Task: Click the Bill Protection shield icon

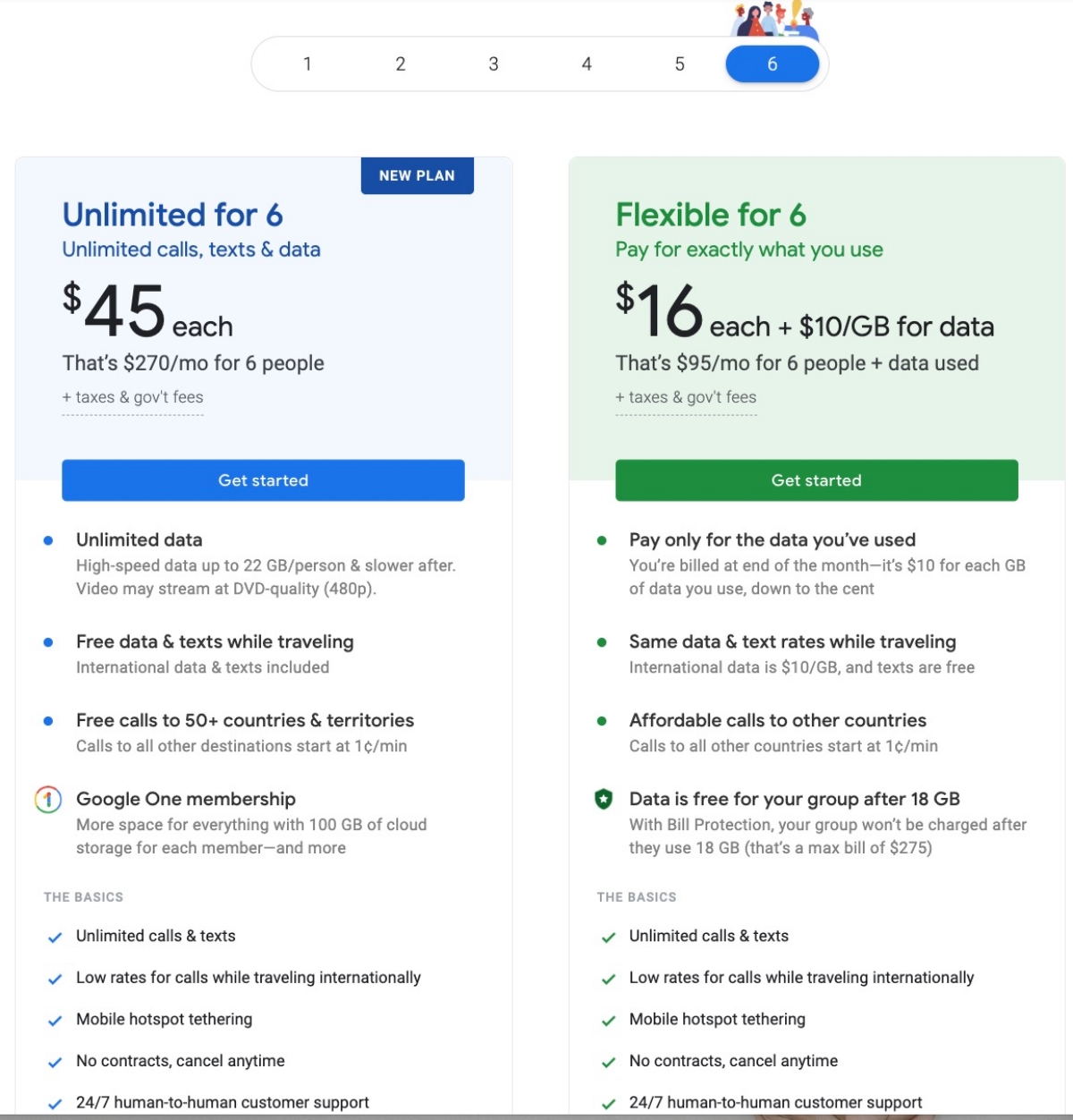Action: [604, 799]
